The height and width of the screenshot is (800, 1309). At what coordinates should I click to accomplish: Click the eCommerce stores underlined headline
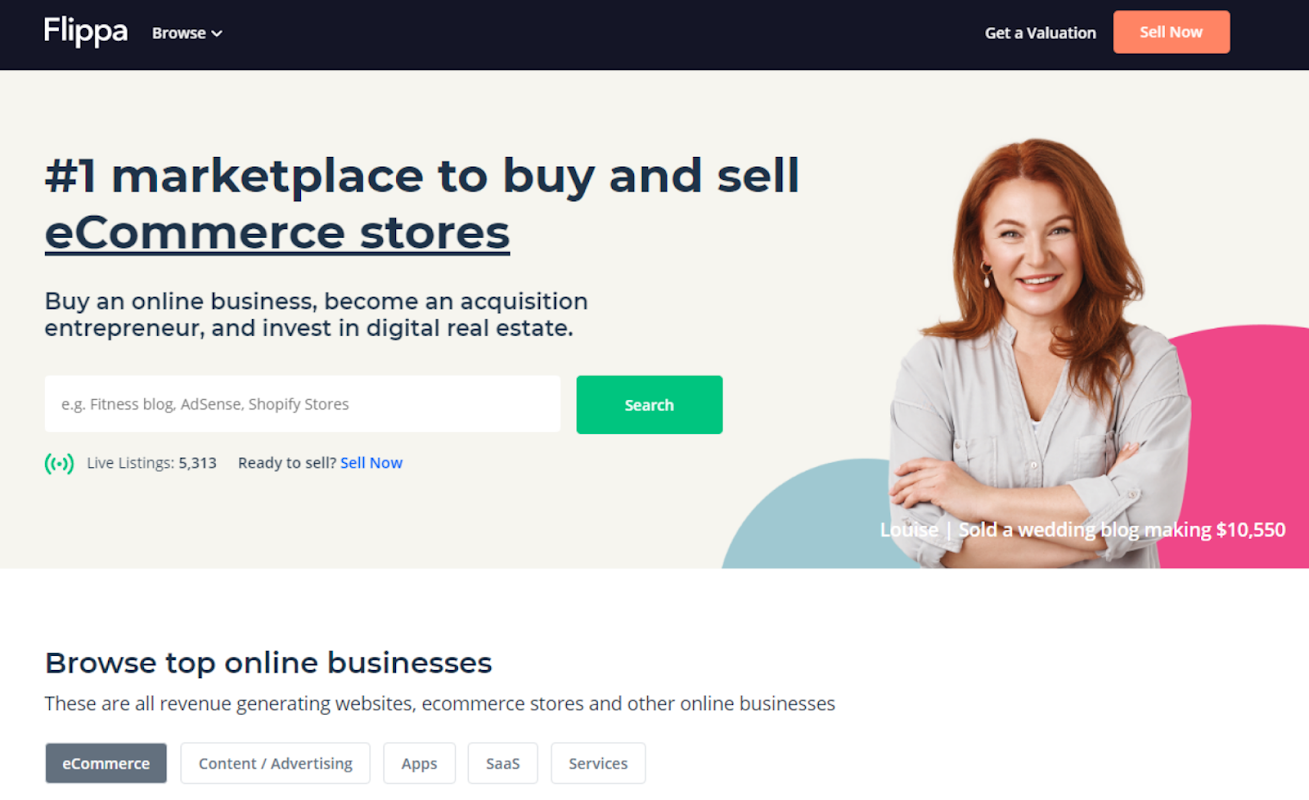tap(277, 232)
